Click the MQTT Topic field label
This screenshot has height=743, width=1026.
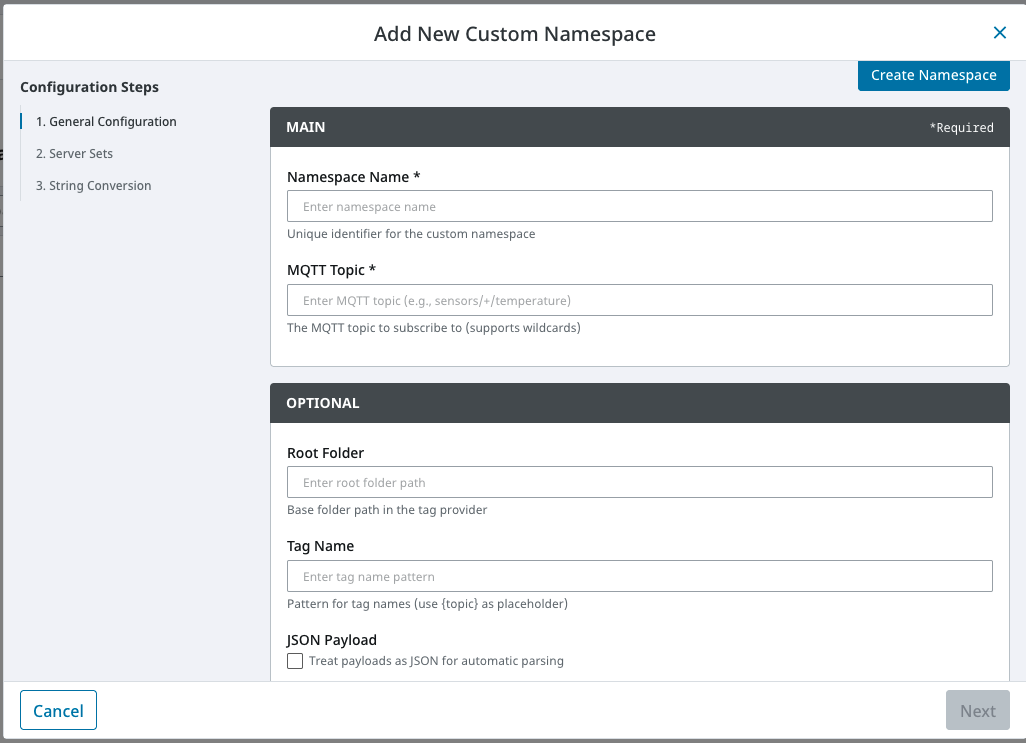[x=331, y=270]
